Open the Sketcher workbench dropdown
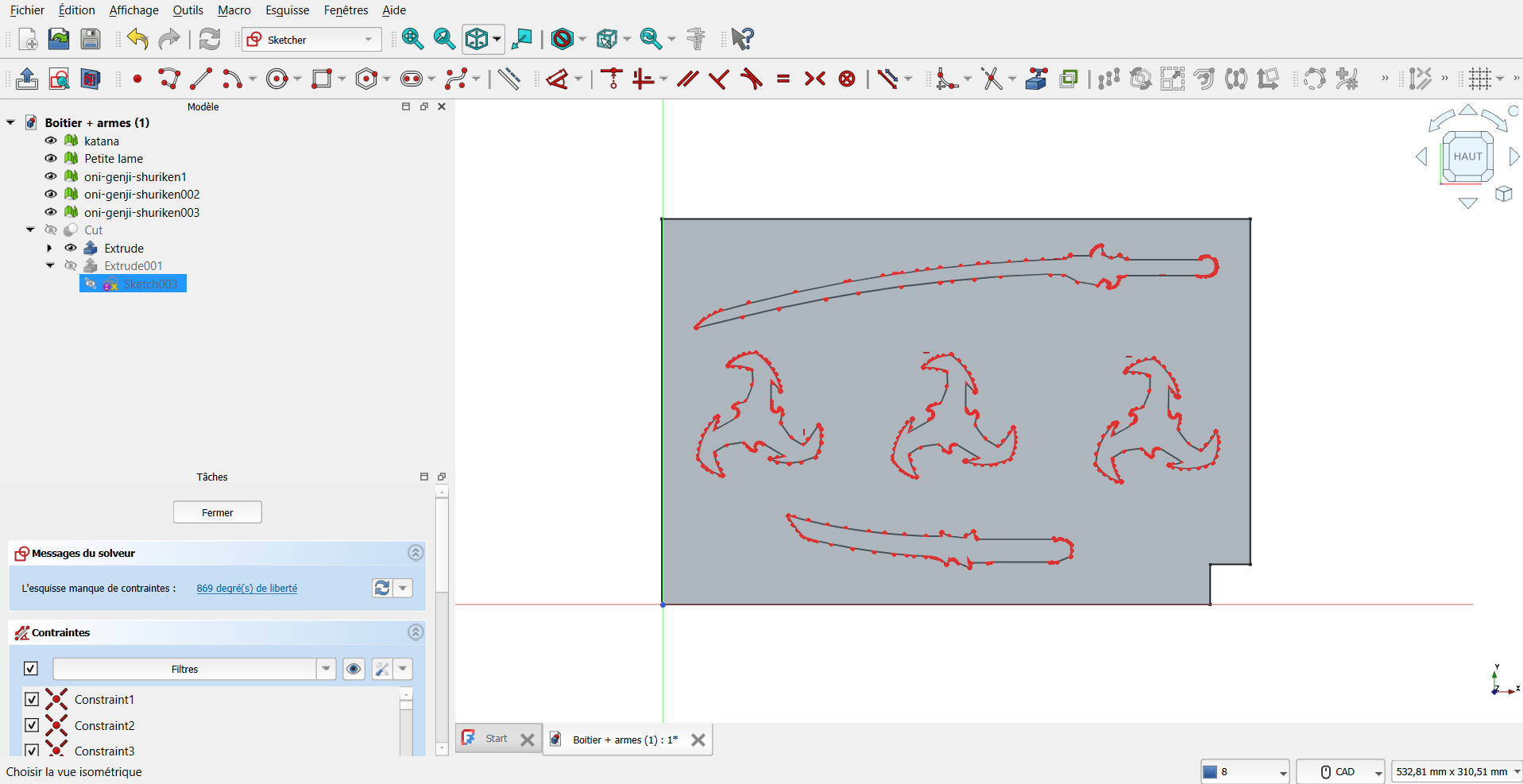The image size is (1523, 784). (x=311, y=39)
